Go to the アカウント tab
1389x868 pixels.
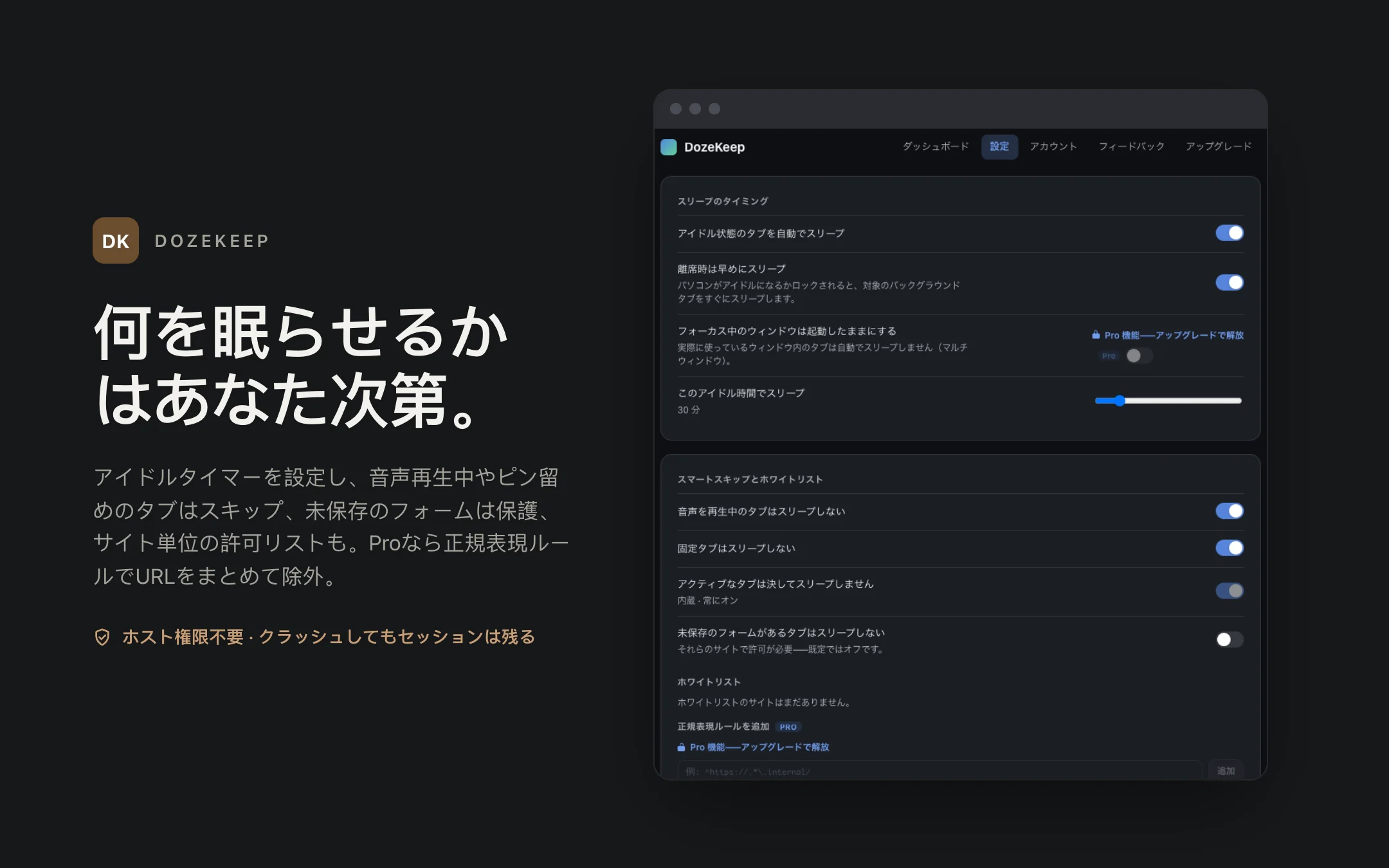1053,147
